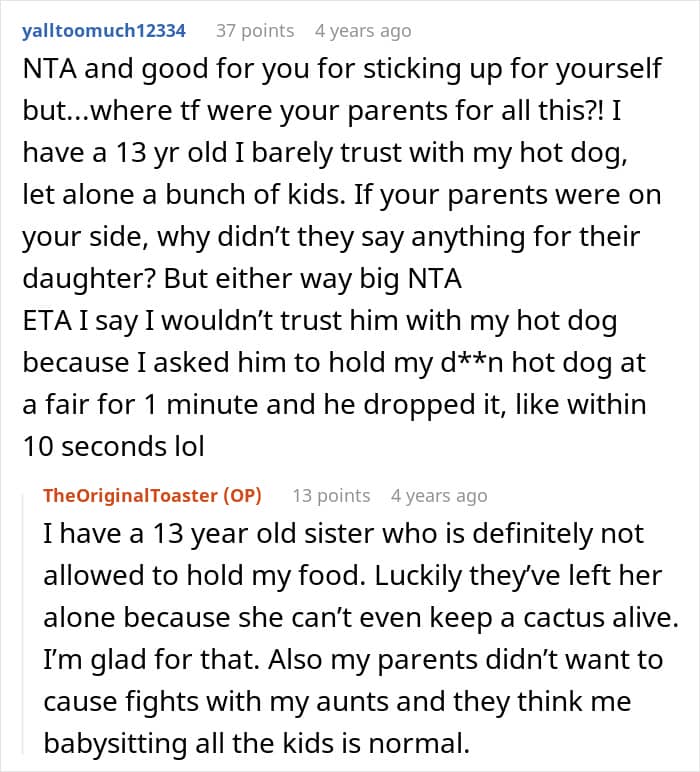The image size is (700, 772).
Task: Click the text 'have a 13 yr old'
Action: [x=125, y=153]
